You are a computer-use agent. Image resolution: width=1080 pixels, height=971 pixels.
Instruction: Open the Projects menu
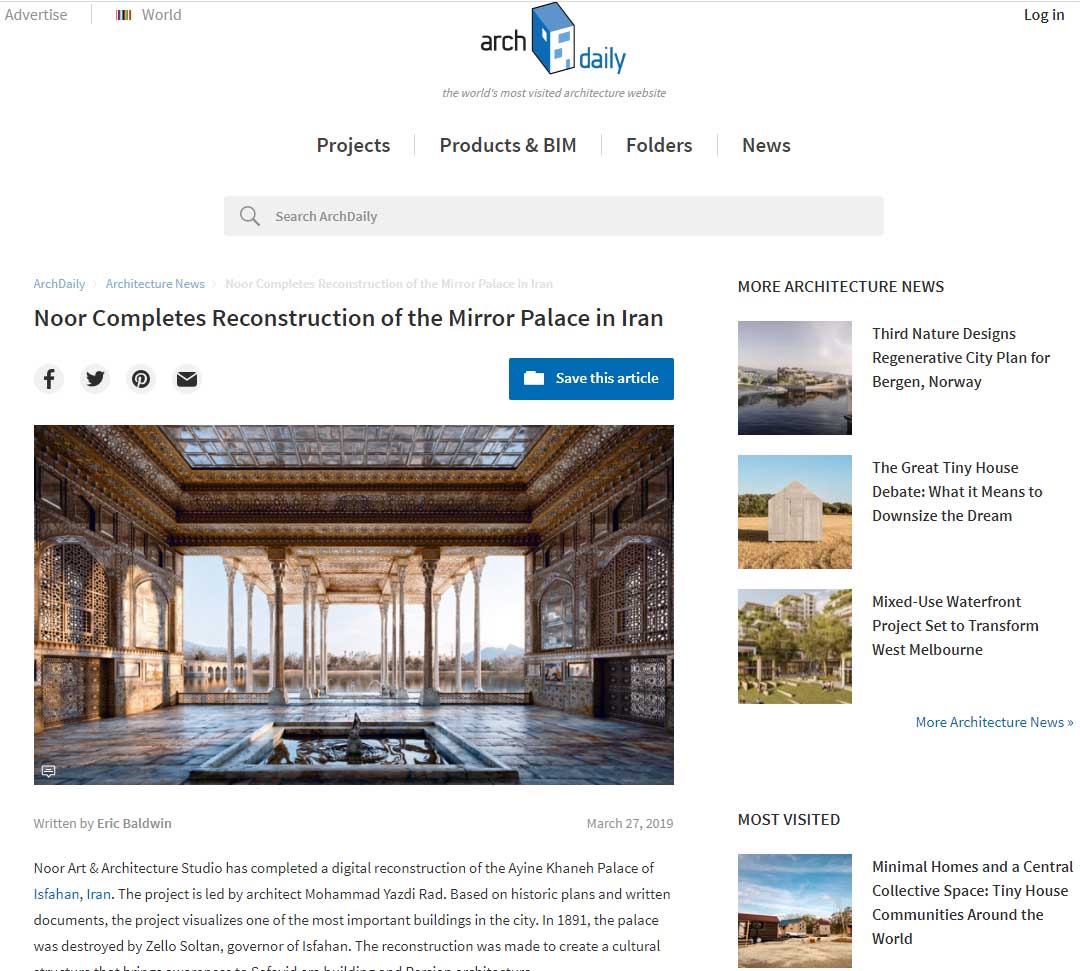[x=353, y=145]
